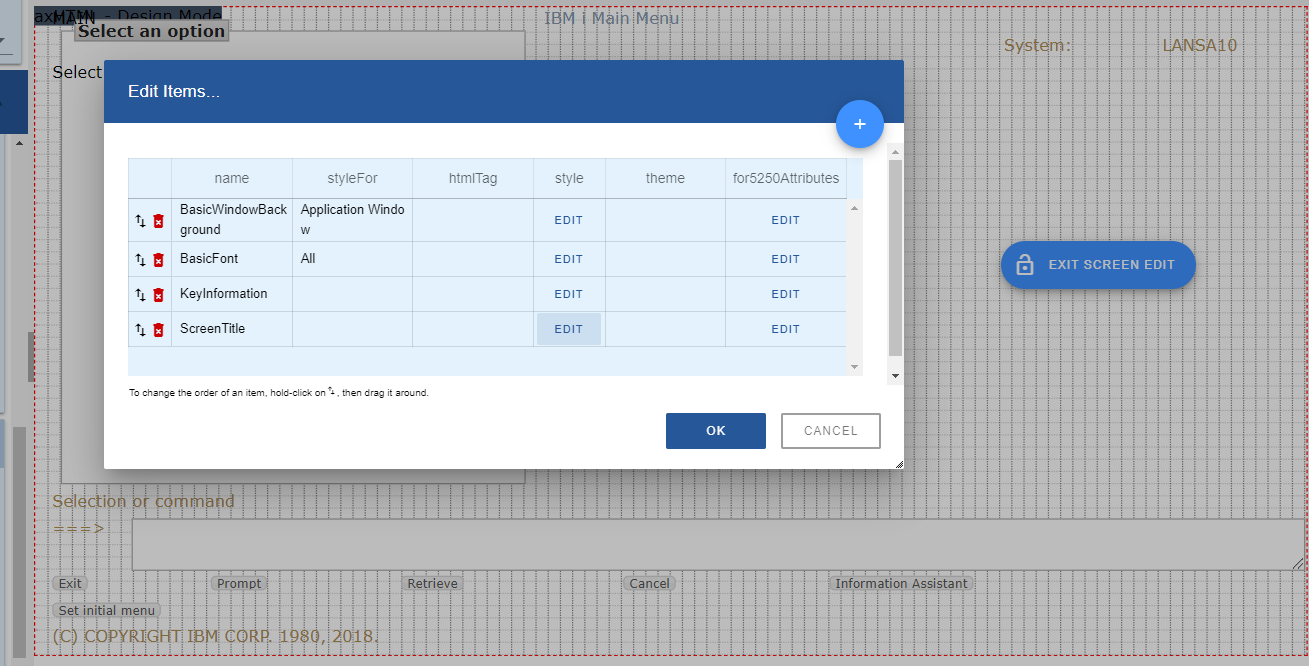This screenshot has height=666, width=1309.
Task: Edit for5250Attributes of the BasicFont row
Action: (785, 259)
